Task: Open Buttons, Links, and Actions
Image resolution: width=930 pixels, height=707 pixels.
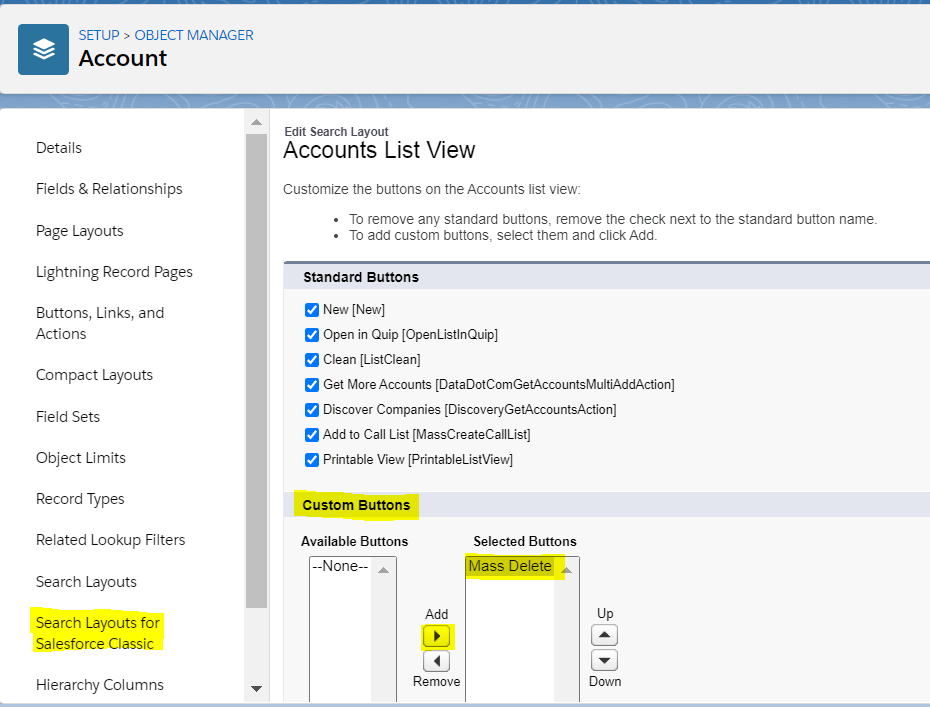Action: pyautogui.click(x=100, y=323)
